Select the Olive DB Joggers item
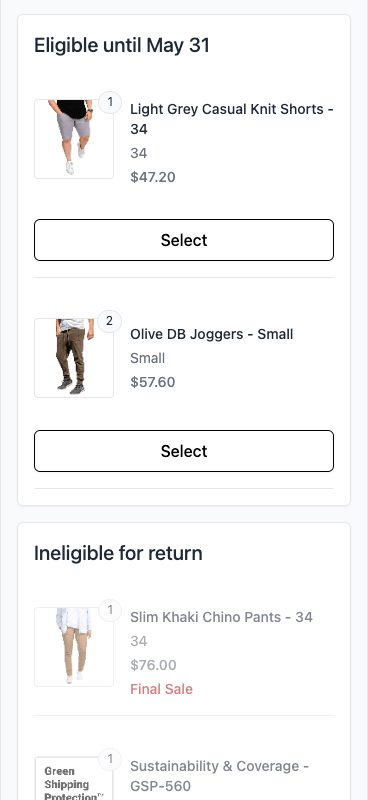 point(184,451)
